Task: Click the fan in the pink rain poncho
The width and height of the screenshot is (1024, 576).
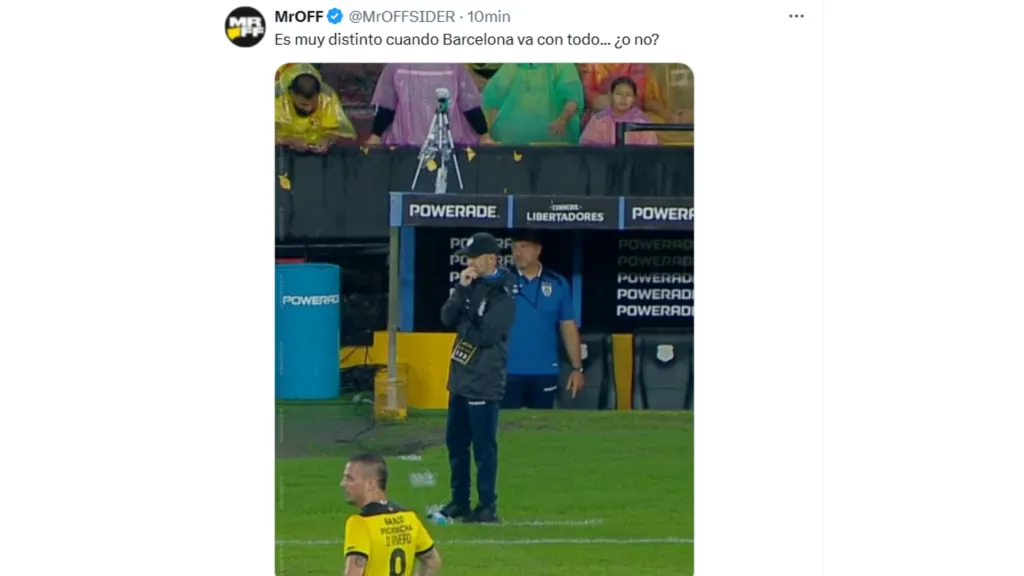Action: [x=426, y=103]
